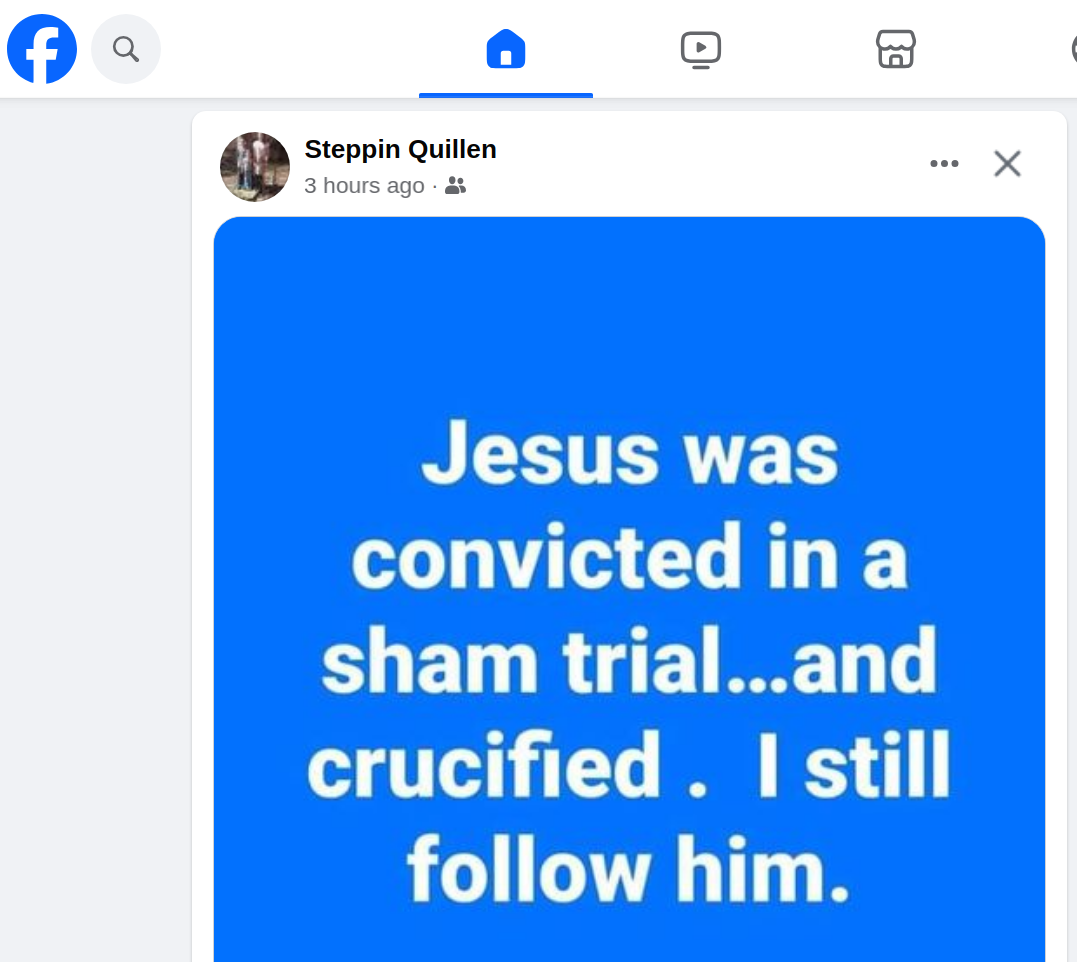Click the 'crucified . I still' line
The height and width of the screenshot is (962, 1077).
pyautogui.click(x=628, y=765)
